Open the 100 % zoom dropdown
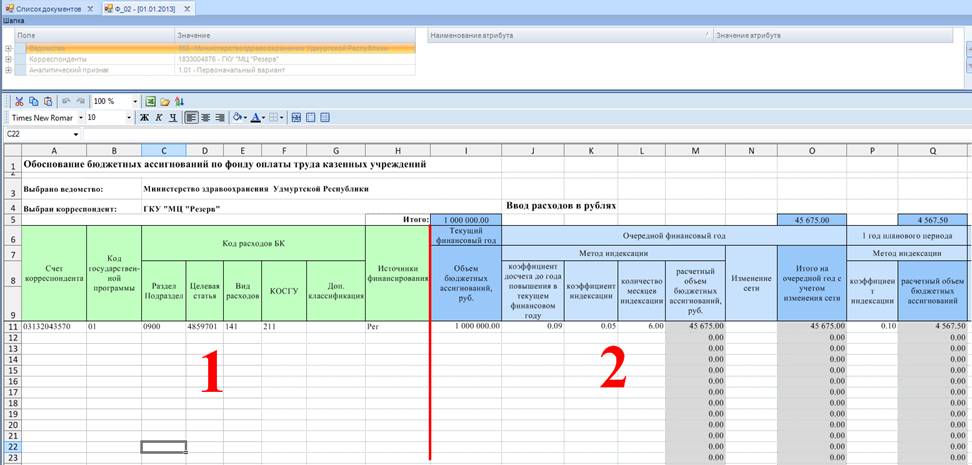Viewport: 972px width, 465px height. (135, 102)
